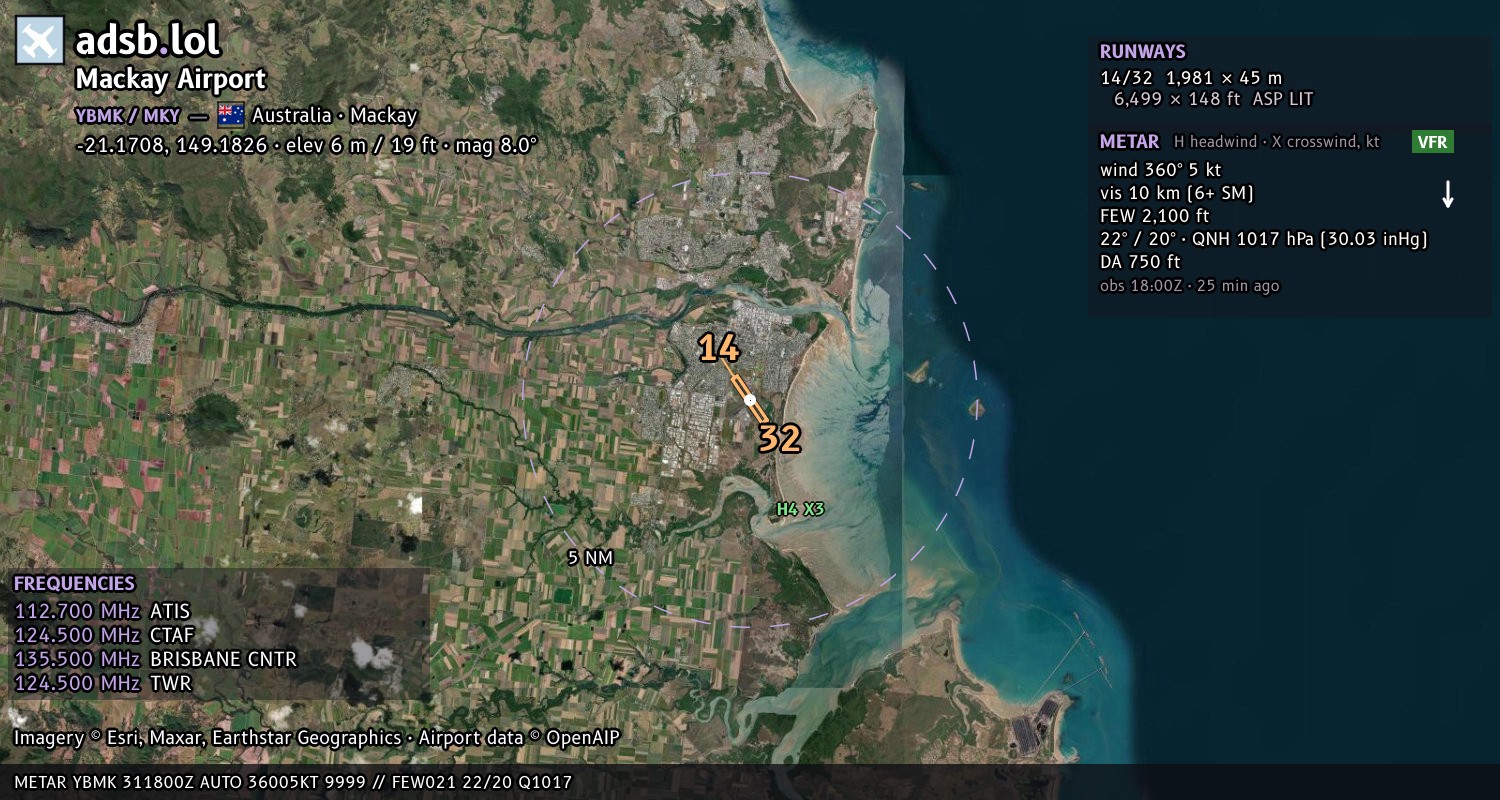This screenshot has height=800, width=1500.
Task: Click the H headwind X crosswind legend
Action: coord(1277,142)
